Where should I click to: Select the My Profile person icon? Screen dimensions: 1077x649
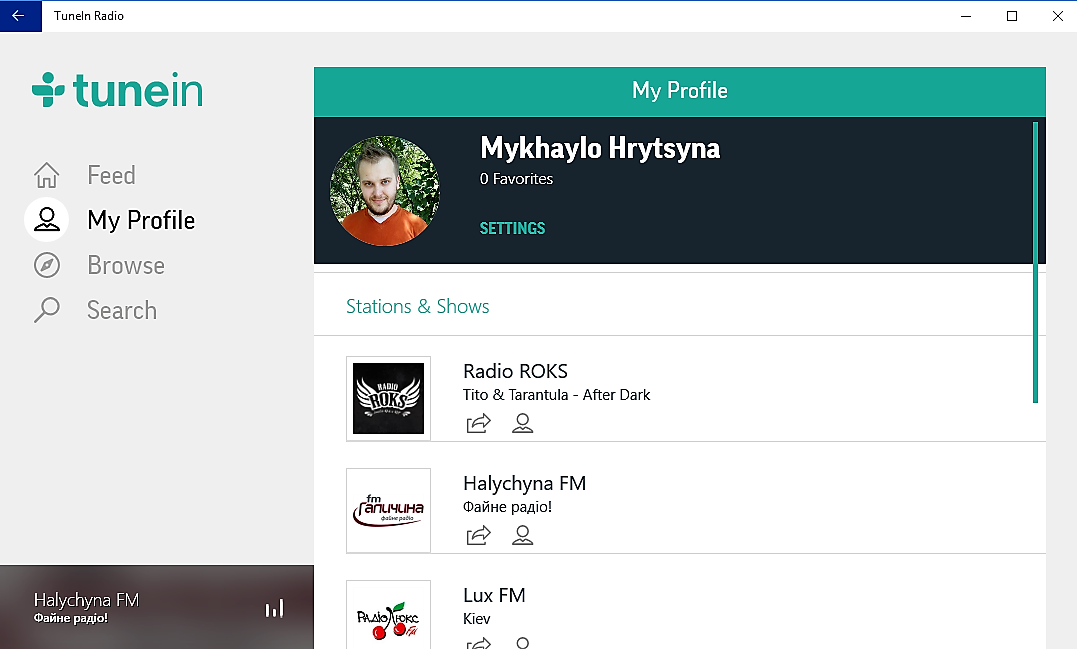coord(46,219)
